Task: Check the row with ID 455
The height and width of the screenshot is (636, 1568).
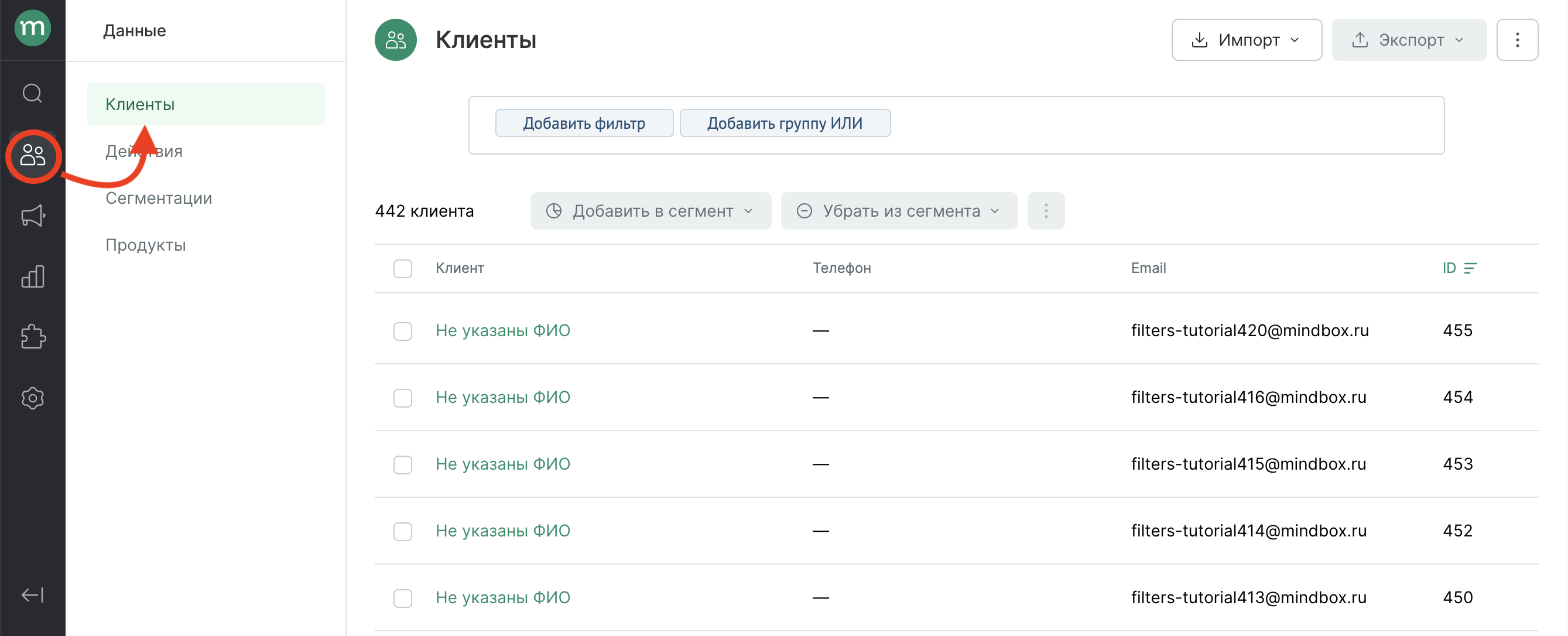Action: tap(402, 331)
